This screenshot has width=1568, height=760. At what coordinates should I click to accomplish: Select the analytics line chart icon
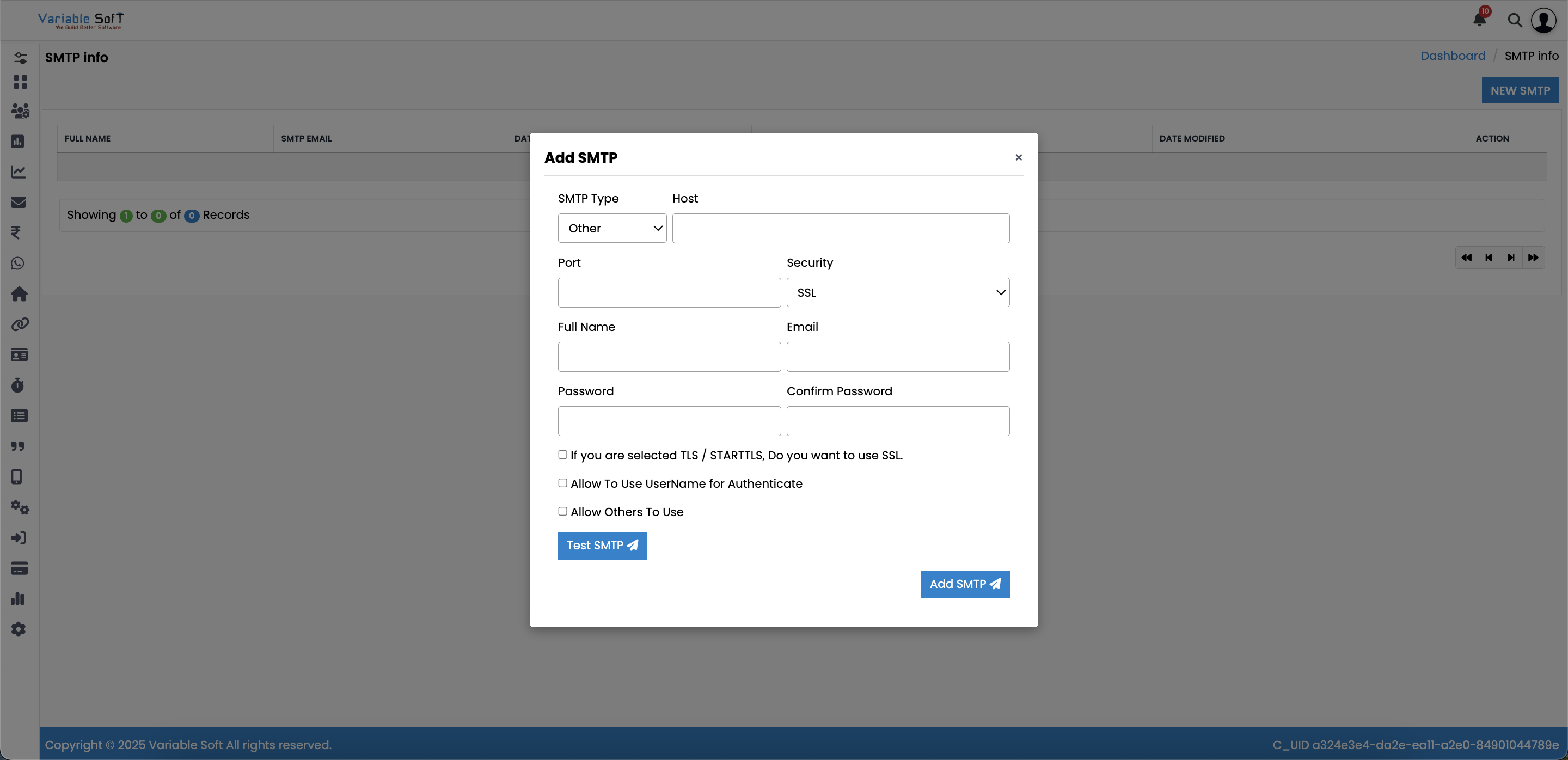click(19, 171)
